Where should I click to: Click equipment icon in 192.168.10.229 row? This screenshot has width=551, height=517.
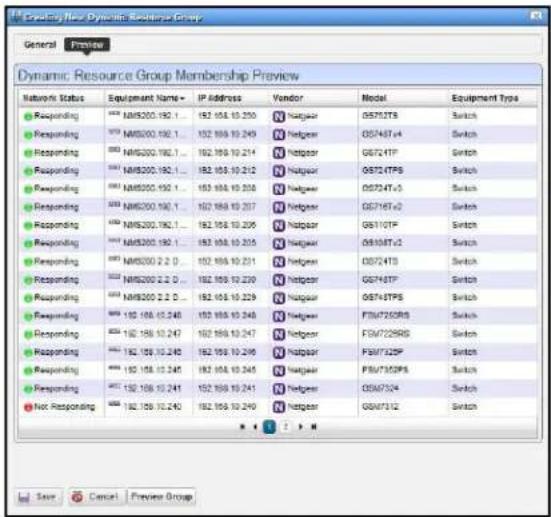114,295
